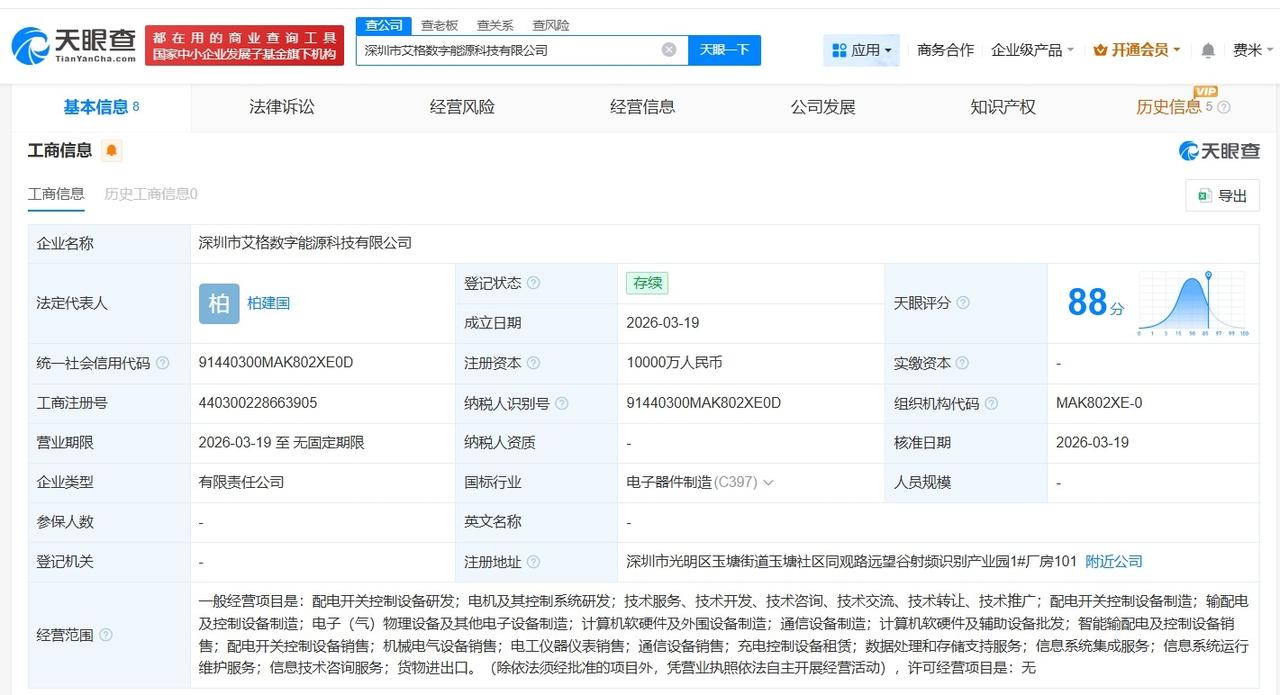
Task: Click the 导出 export icon
Action: pyautogui.click(x=1204, y=195)
